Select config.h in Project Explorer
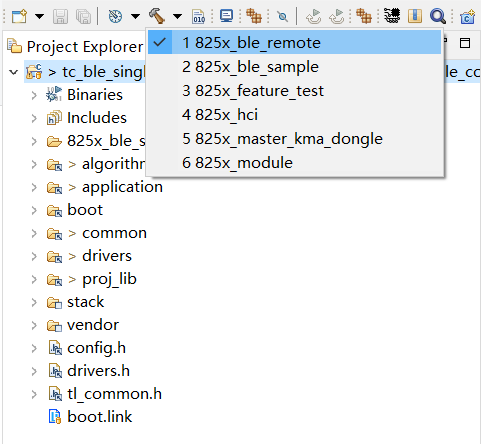 pyautogui.click(x=96, y=348)
